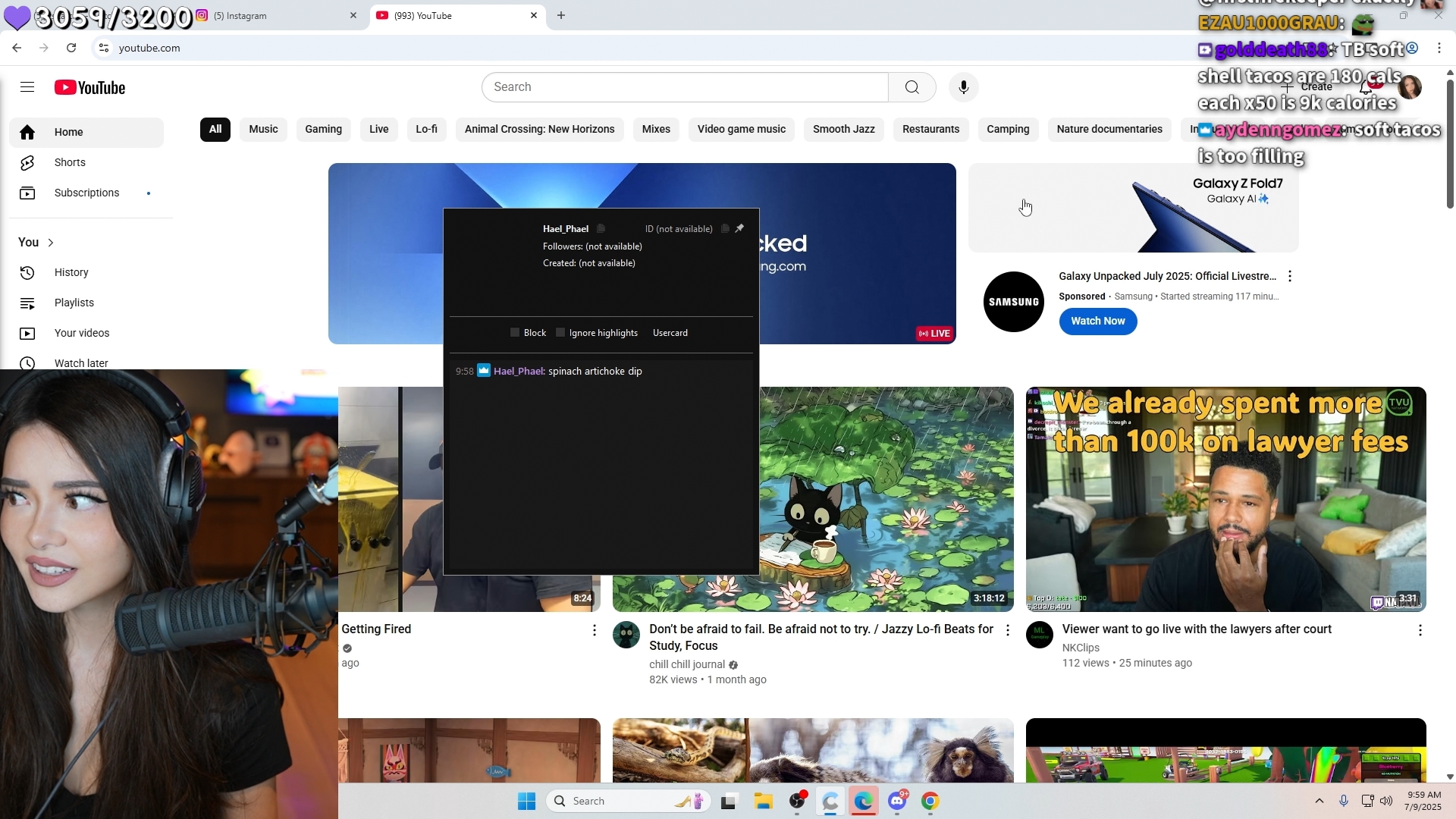The image size is (1456, 819).
Task: Open the lawyer fees video thumbnail
Action: tap(1225, 499)
